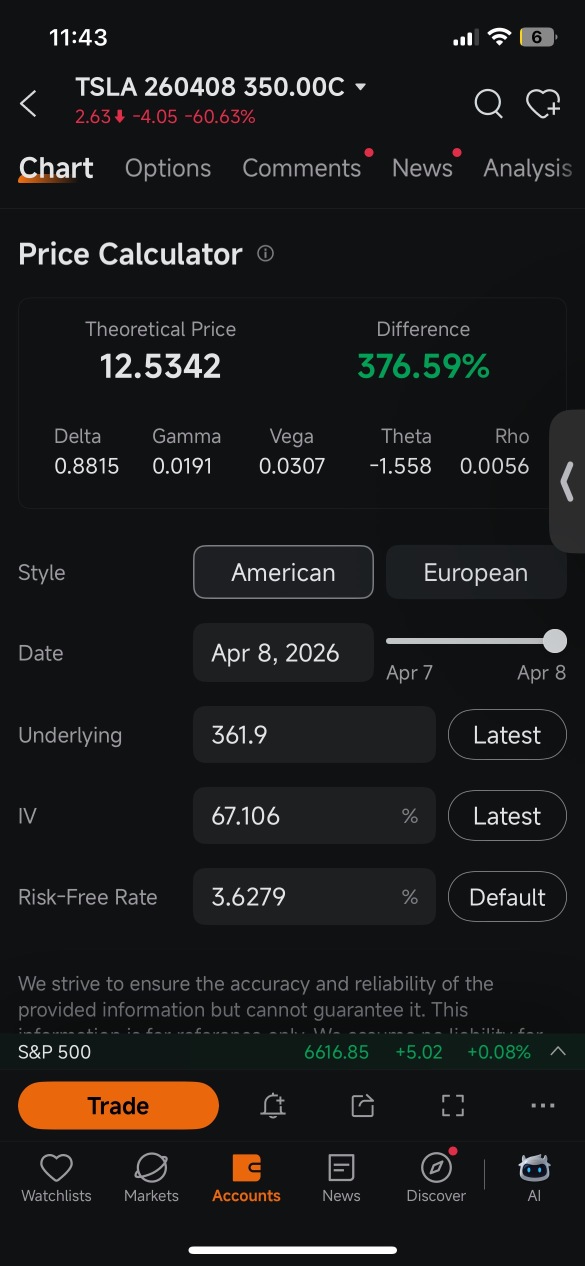Reset Risk-Free Rate with Default button
The height and width of the screenshot is (1266, 585).
click(507, 897)
